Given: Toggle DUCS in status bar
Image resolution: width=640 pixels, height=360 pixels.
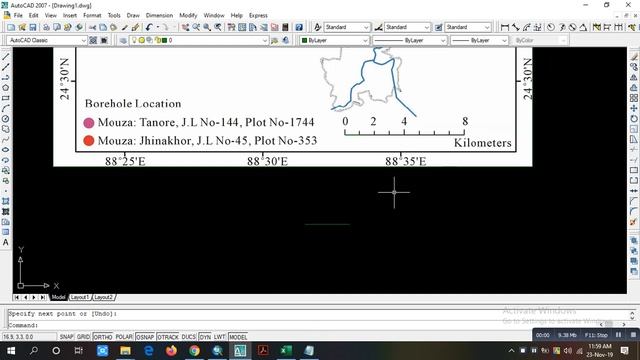Looking at the screenshot, I should point(189,337).
